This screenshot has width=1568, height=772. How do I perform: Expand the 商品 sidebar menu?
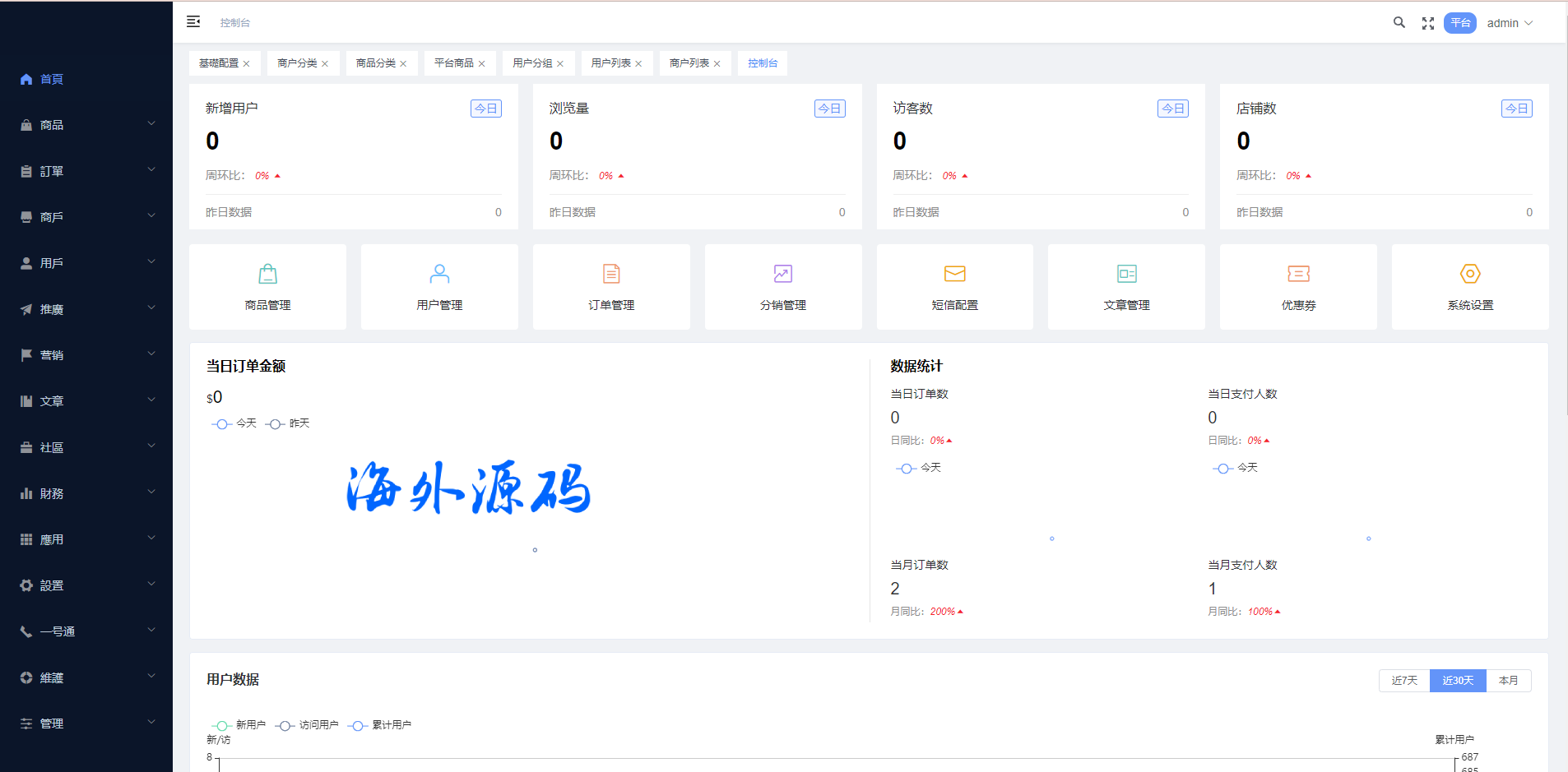86,125
